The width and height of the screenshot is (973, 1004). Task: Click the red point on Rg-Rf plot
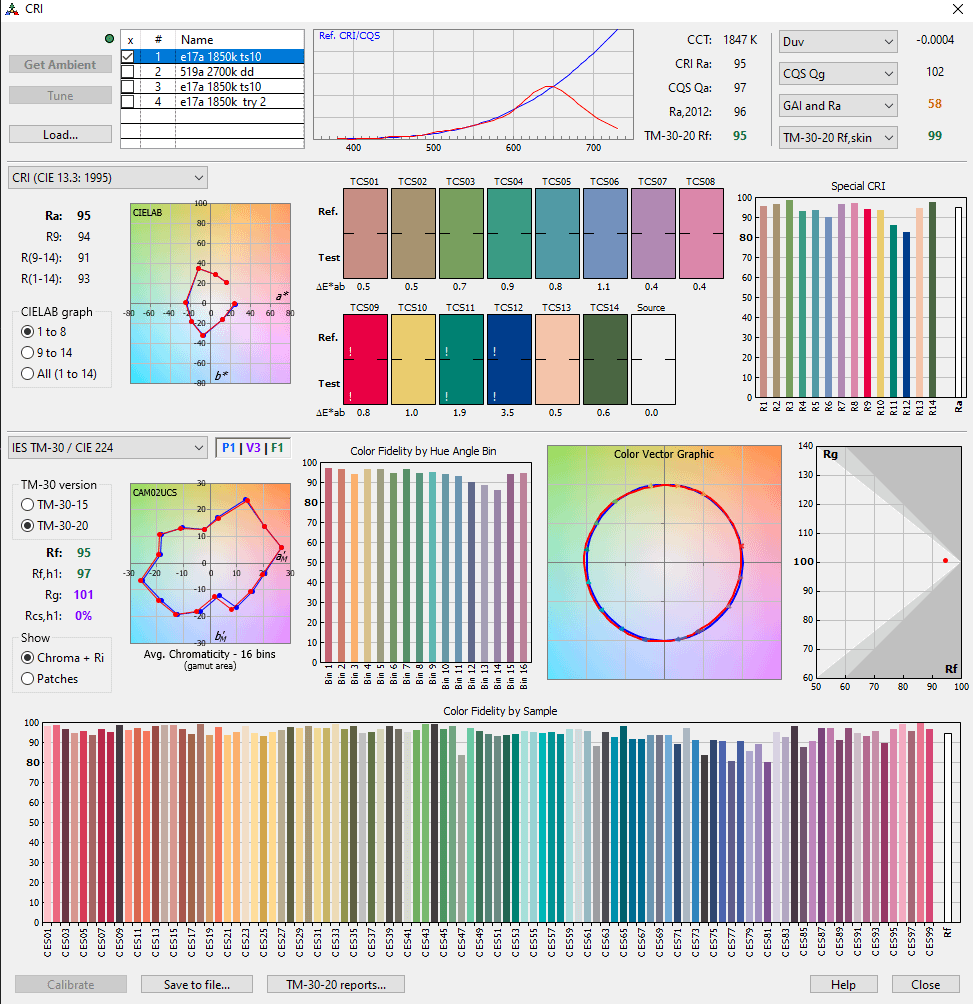[x=945, y=560]
